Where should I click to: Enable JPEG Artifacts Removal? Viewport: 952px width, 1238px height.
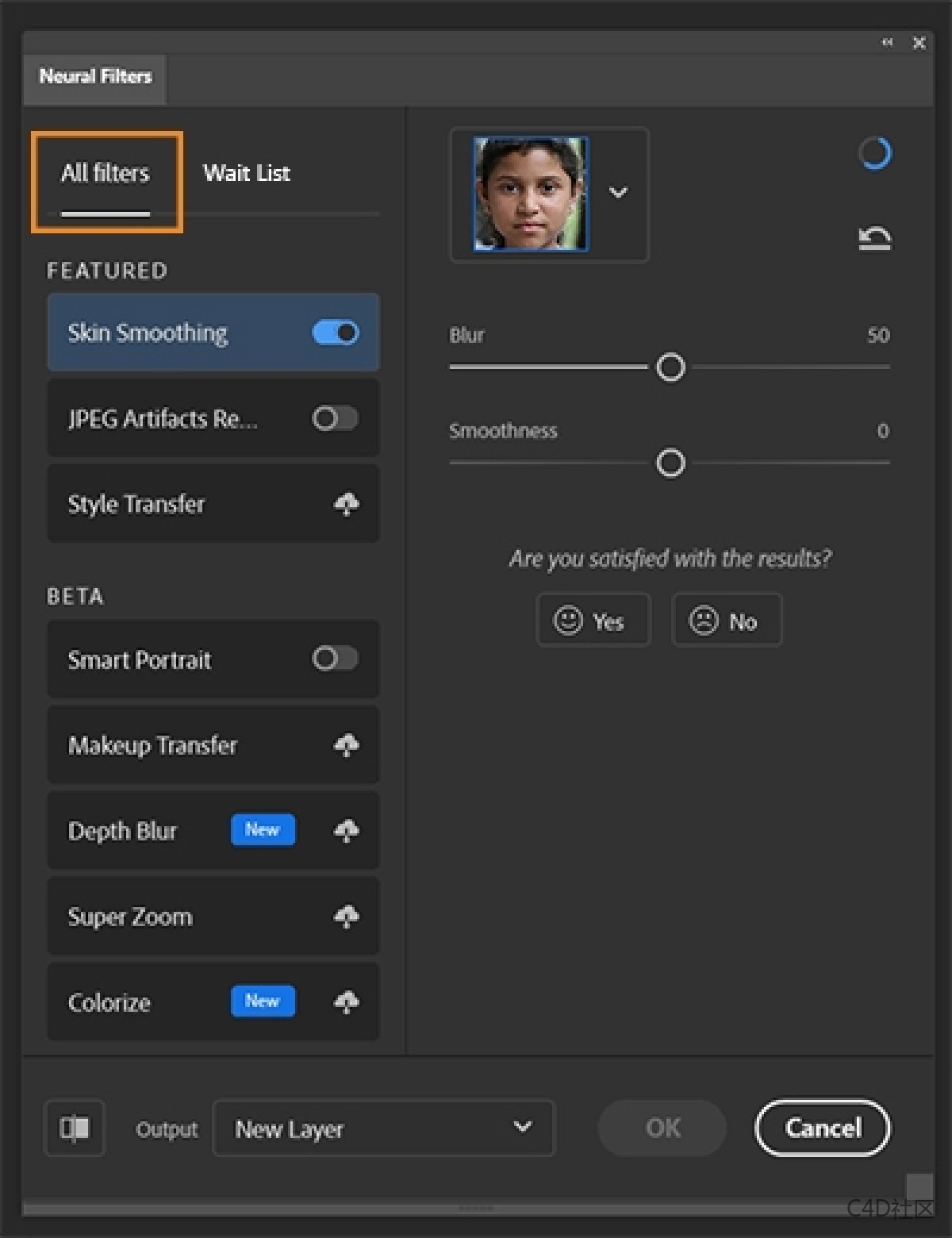click(x=334, y=418)
